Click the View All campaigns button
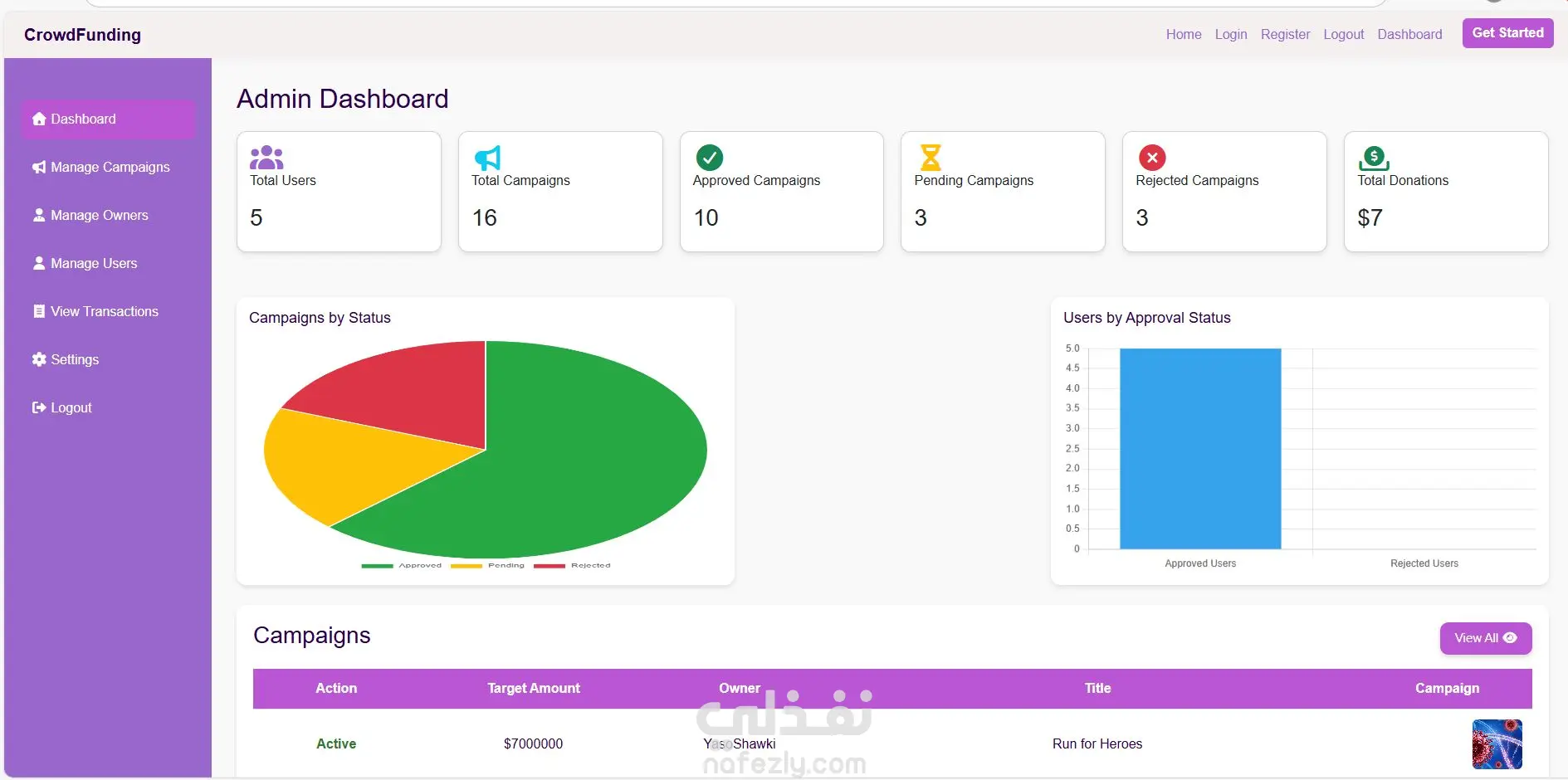 click(1485, 638)
